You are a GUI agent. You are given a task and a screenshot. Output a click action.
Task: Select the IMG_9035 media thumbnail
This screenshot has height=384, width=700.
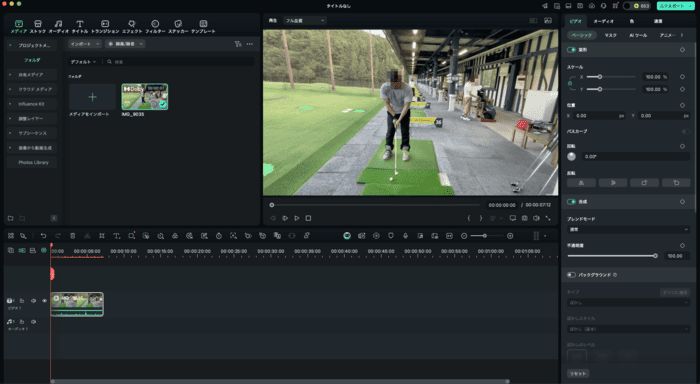[145, 96]
